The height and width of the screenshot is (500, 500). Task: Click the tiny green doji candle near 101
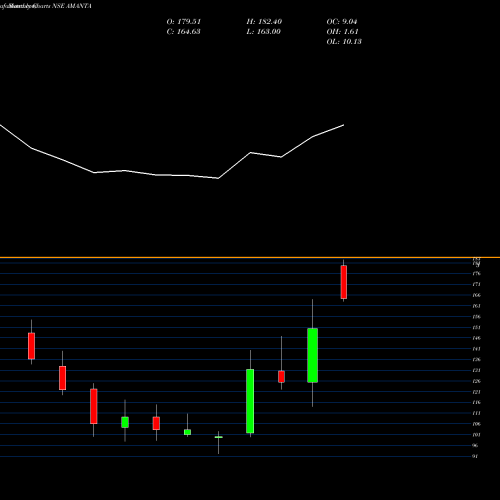click(219, 437)
